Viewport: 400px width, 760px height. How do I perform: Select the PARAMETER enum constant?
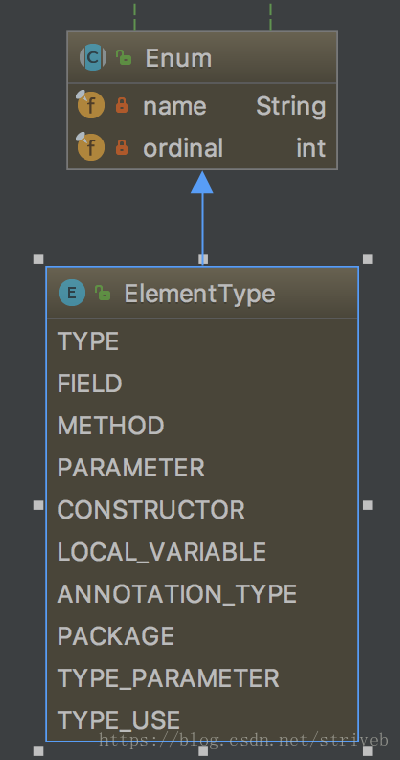tap(131, 468)
